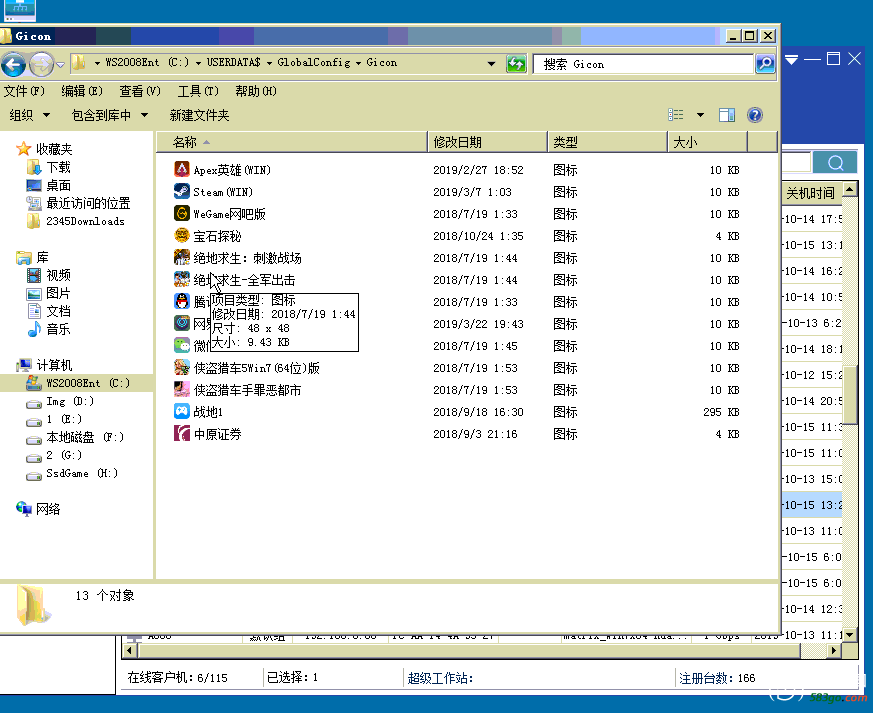Click the Forward navigation arrow button
The image size is (873, 713).
(41, 64)
